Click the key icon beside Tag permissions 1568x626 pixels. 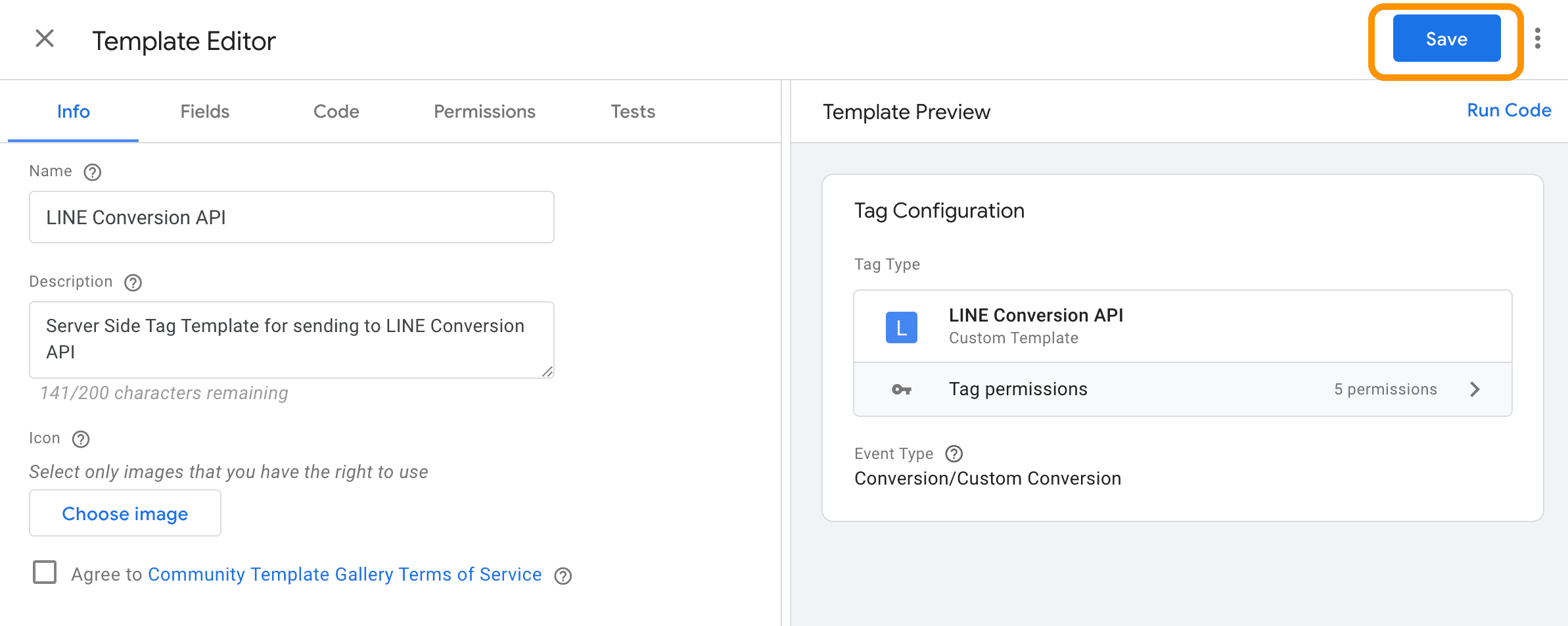click(902, 390)
